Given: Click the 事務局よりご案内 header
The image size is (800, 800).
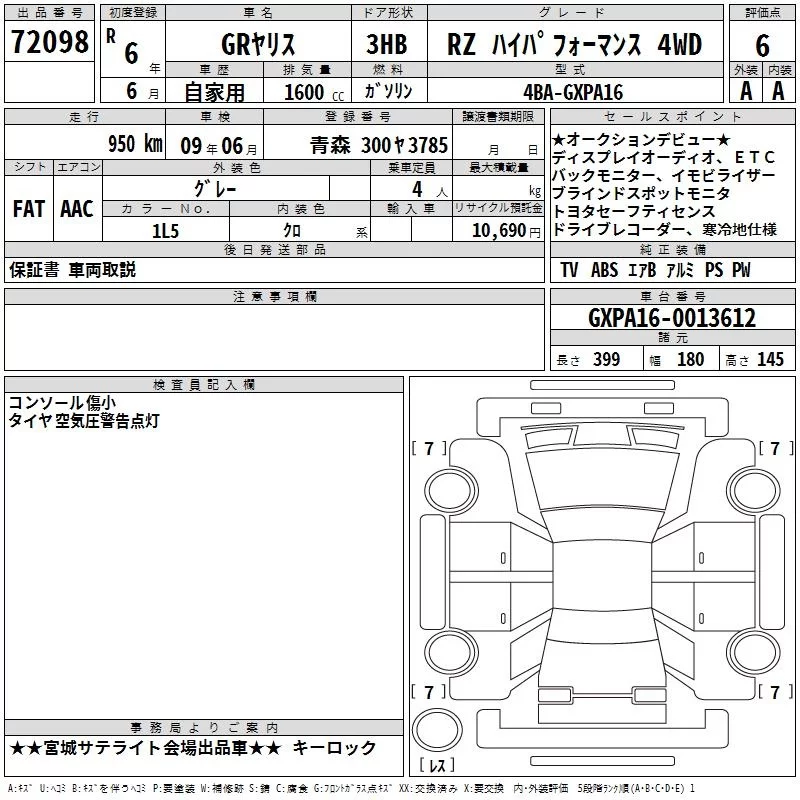Looking at the screenshot, I should (x=204, y=728).
